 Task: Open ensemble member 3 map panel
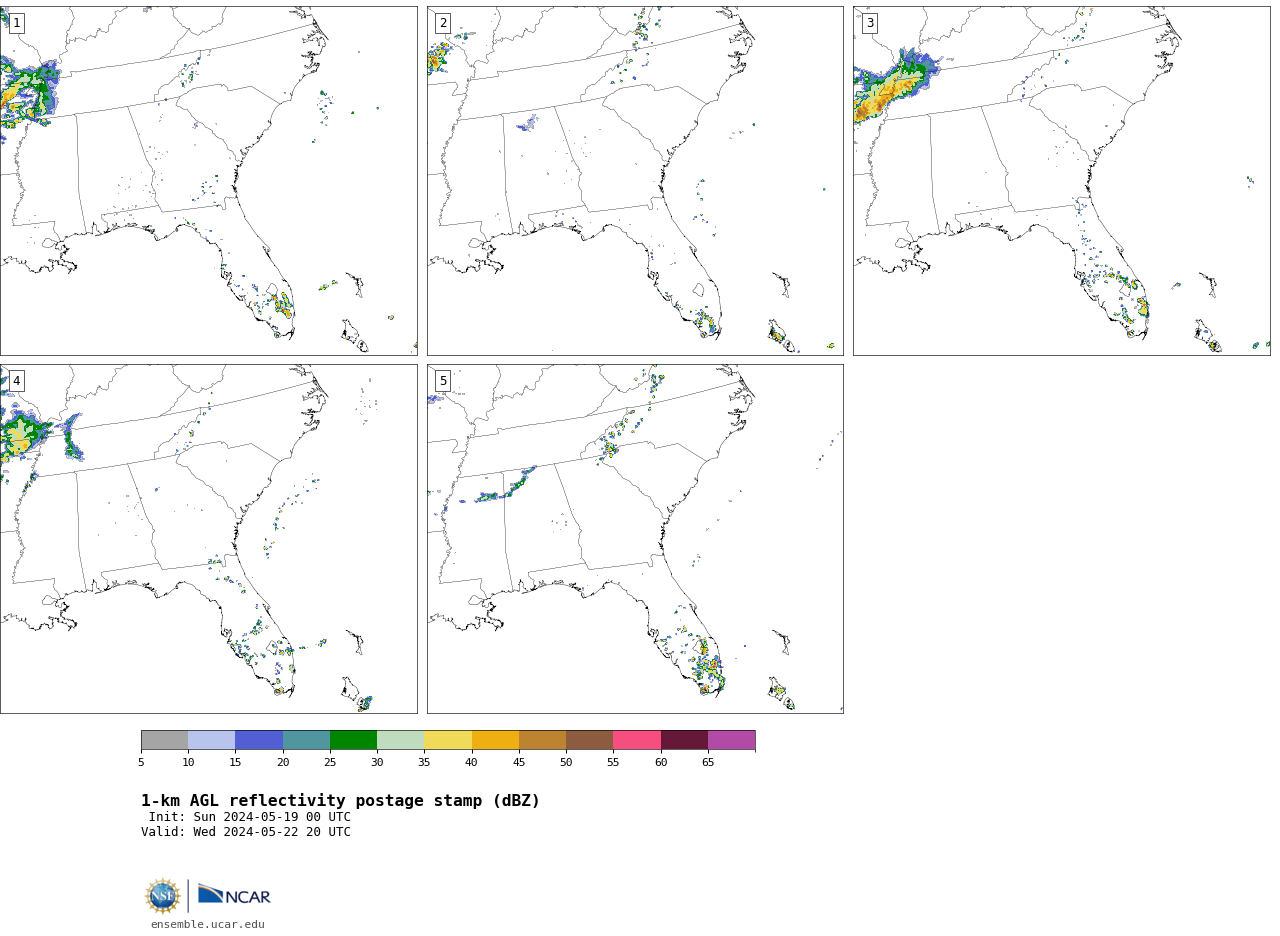(x=1061, y=181)
